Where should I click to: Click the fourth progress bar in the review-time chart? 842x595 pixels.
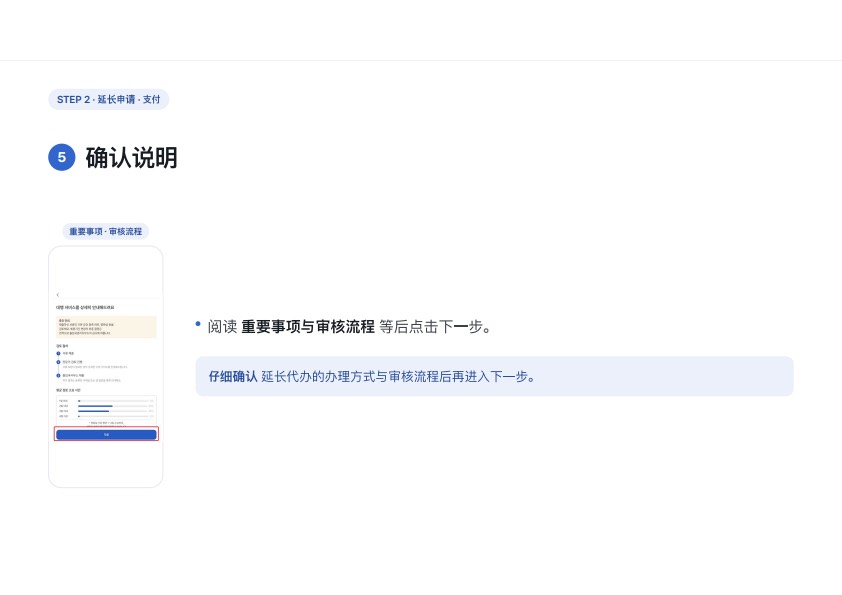[113, 416]
